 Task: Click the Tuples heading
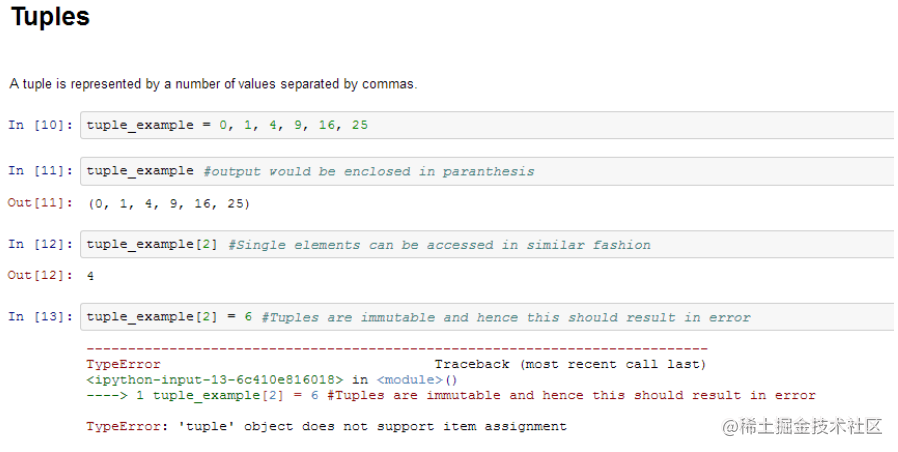(50, 16)
